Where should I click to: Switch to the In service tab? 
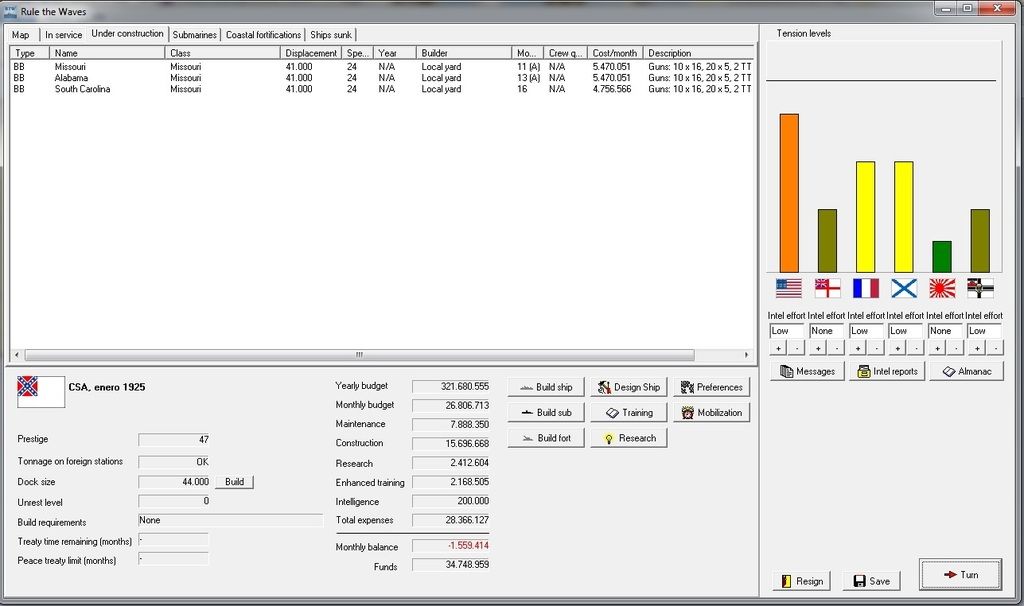coord(63,35)
